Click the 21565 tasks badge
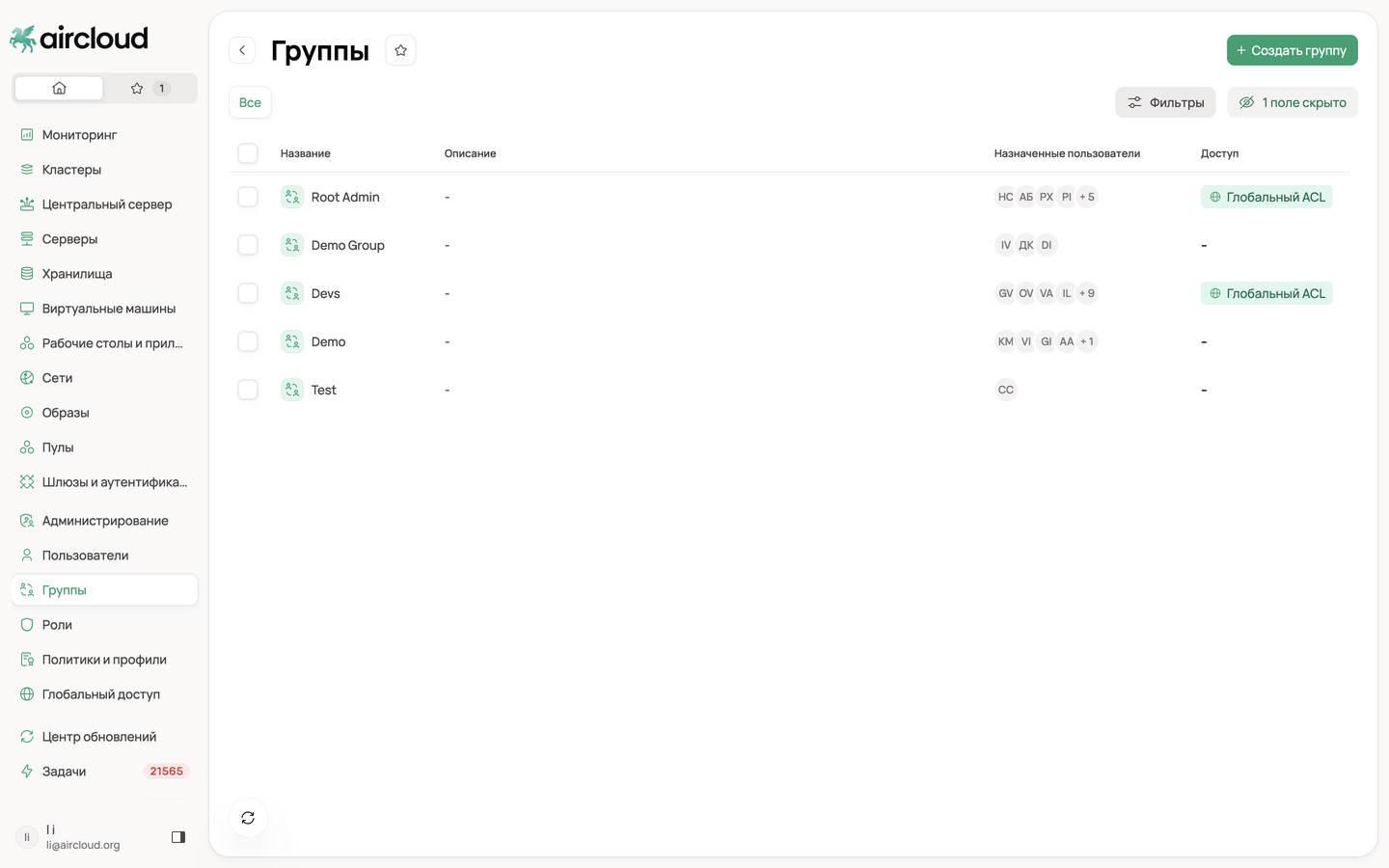Image resolution: width=1389 pixels, height=868 pixels. (166, 772)
